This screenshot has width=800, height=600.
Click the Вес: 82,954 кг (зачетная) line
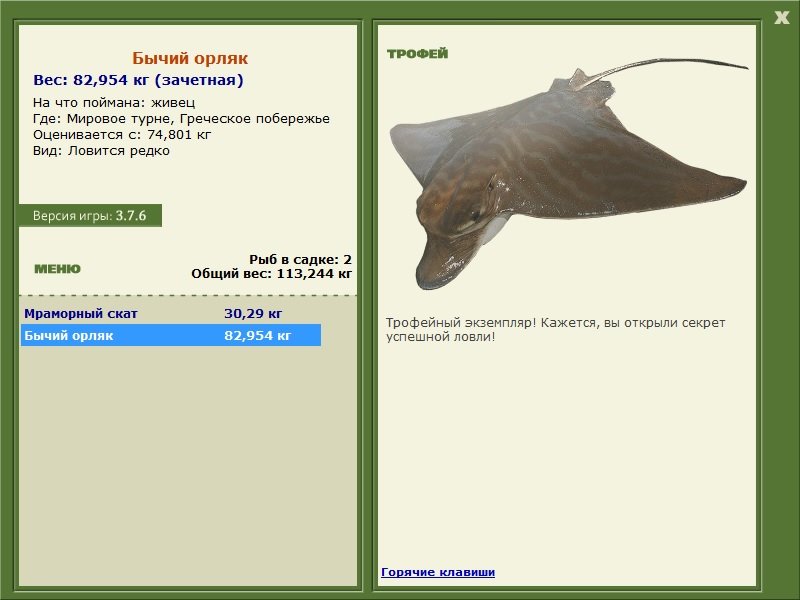(x=138, y=80)
